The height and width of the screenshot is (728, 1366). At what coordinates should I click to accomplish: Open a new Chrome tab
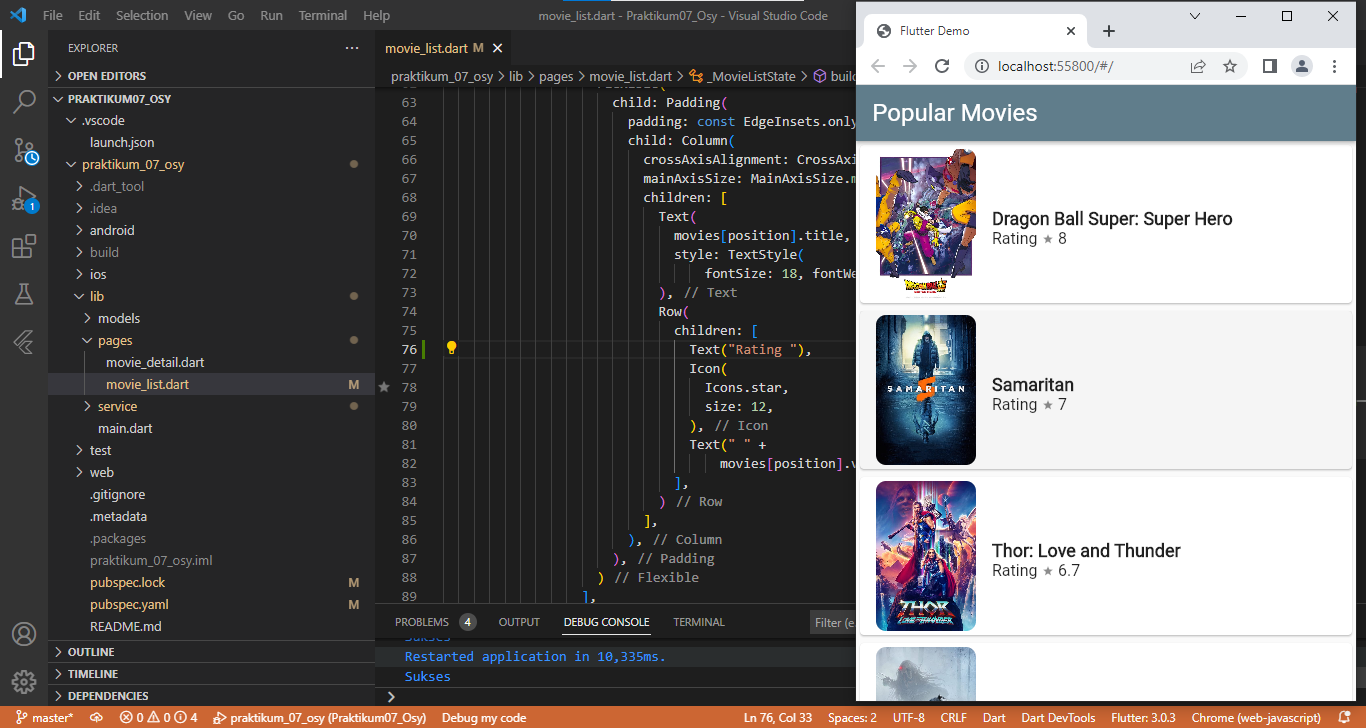[1108, 31]
